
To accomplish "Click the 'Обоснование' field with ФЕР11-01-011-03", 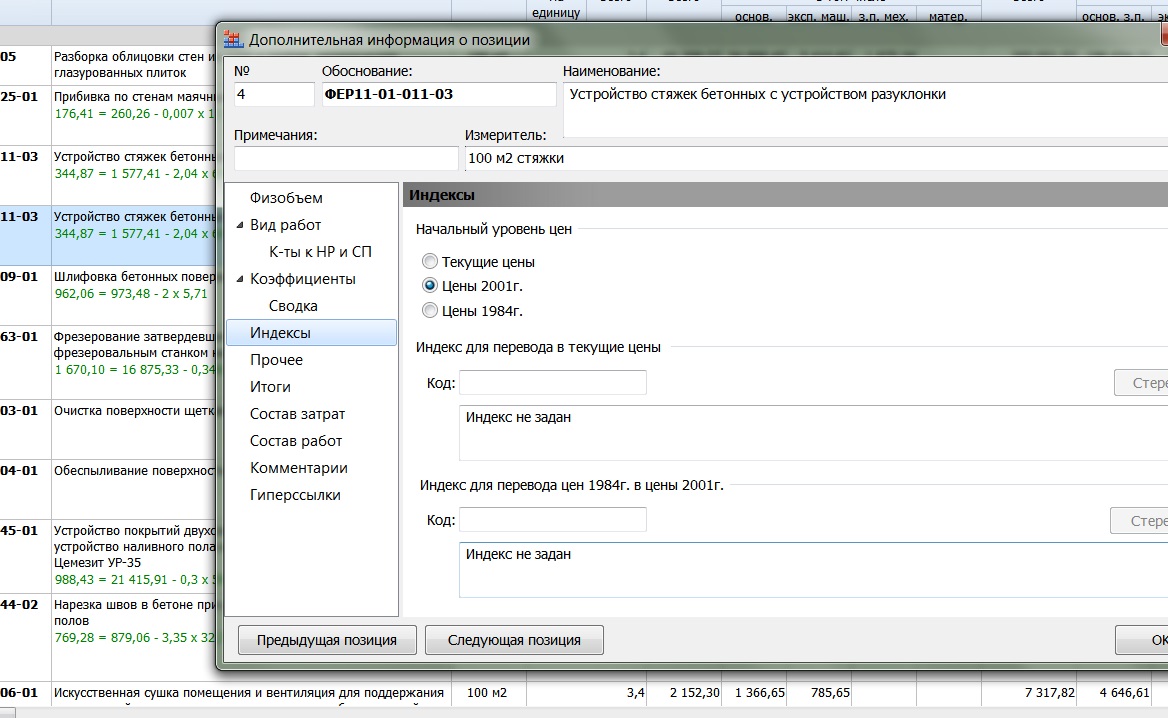I will (438, 95).
